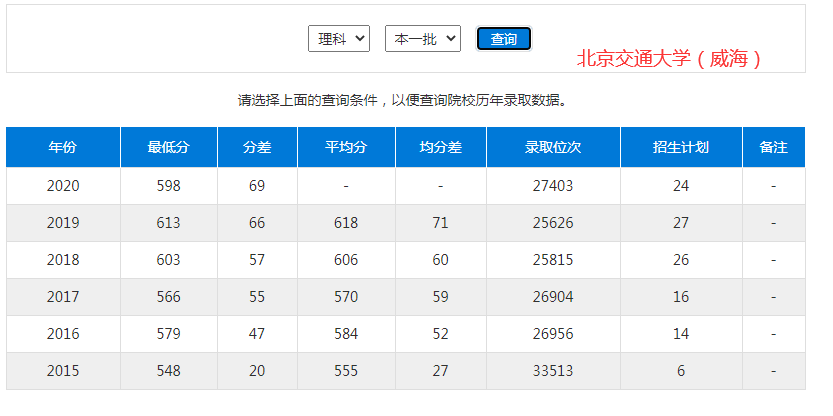Viewport: 833px width, 416px height.
Task: Click average score 555
Action: click(x=346, y=370)
